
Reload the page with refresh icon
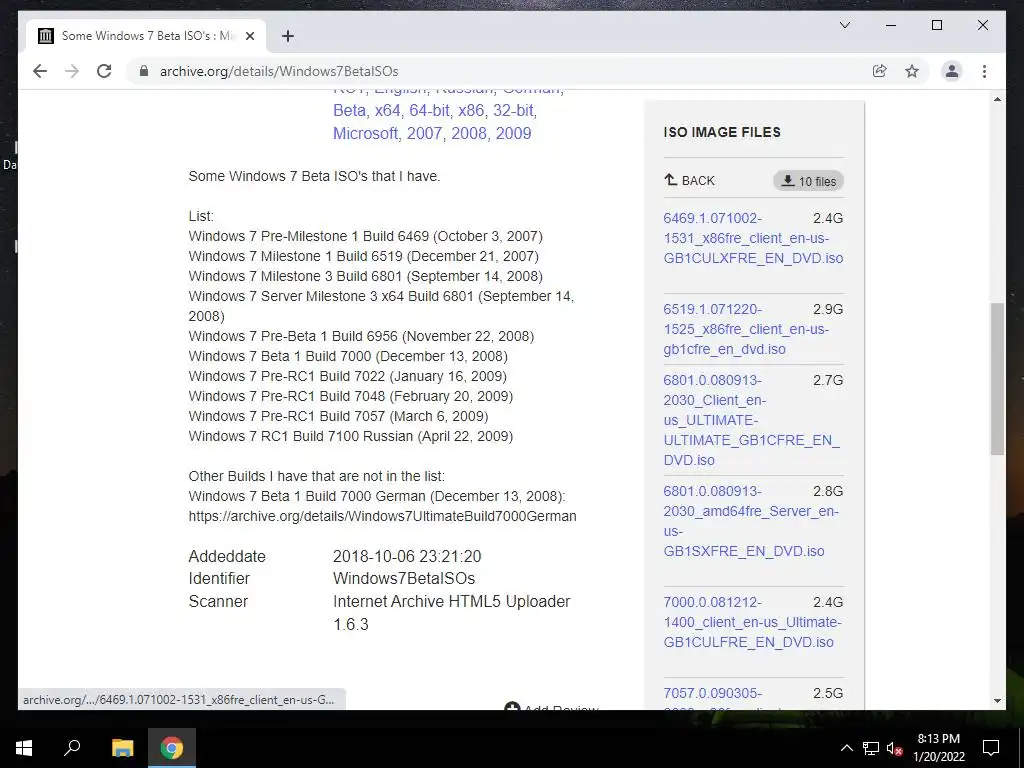click(104, 71)
